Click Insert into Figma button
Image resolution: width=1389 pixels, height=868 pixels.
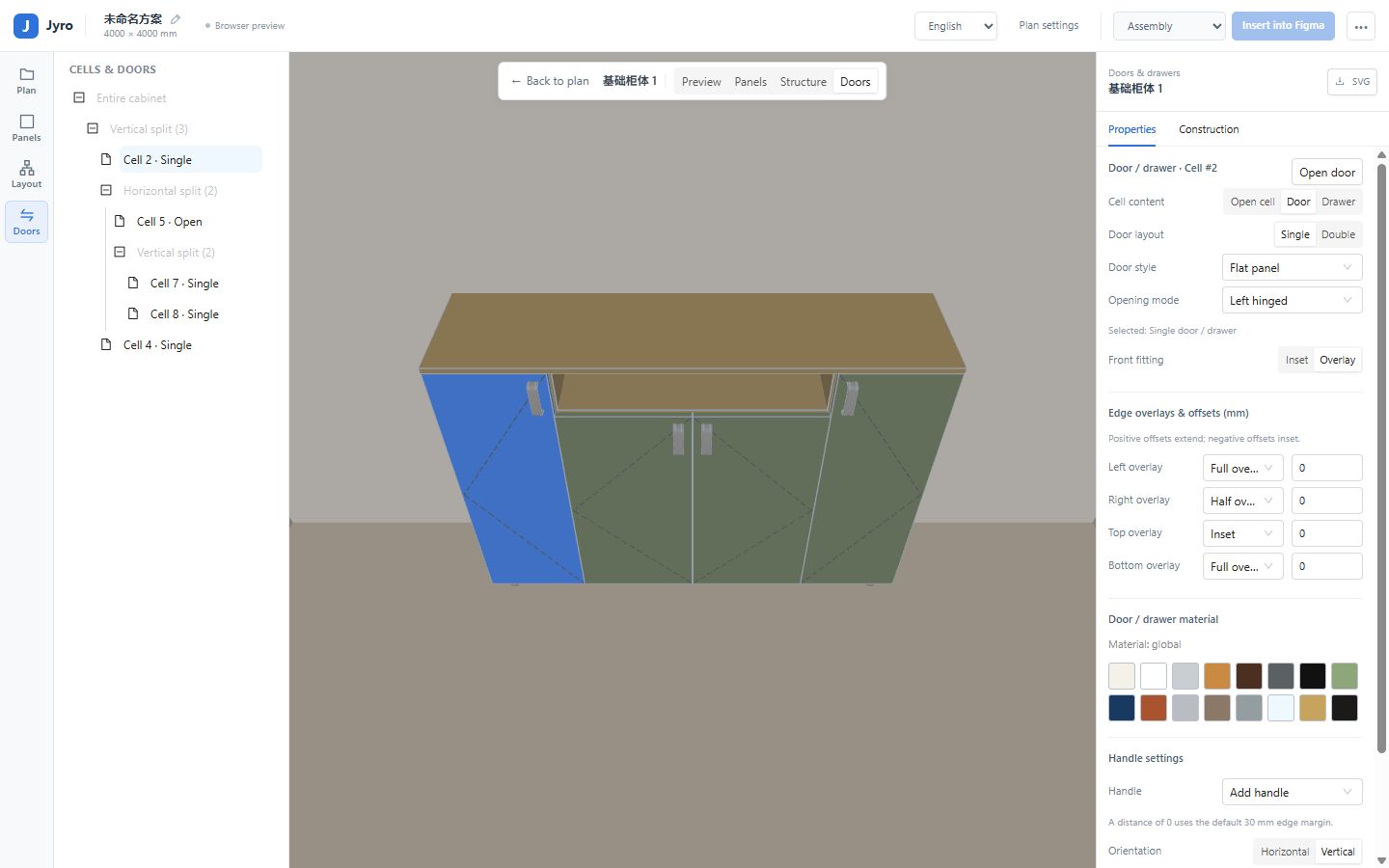coord(1283,26)
